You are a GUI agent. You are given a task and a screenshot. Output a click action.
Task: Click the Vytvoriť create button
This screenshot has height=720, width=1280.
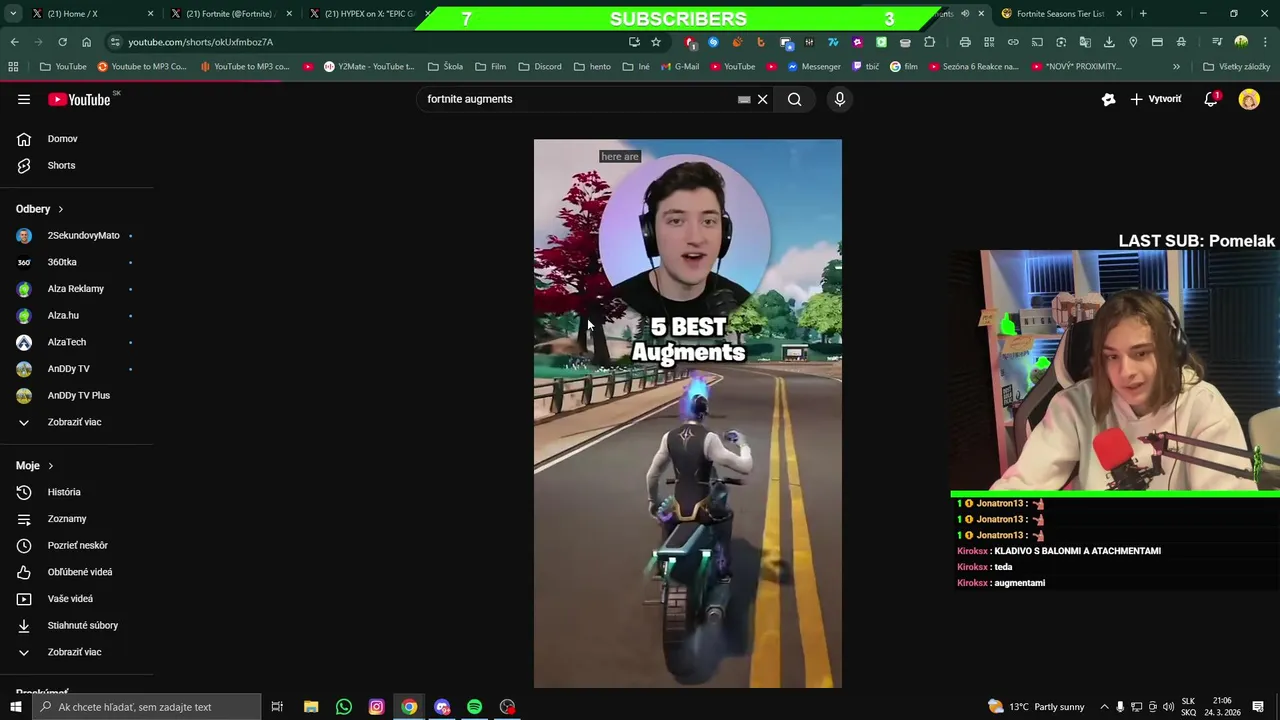(1155, 99)
